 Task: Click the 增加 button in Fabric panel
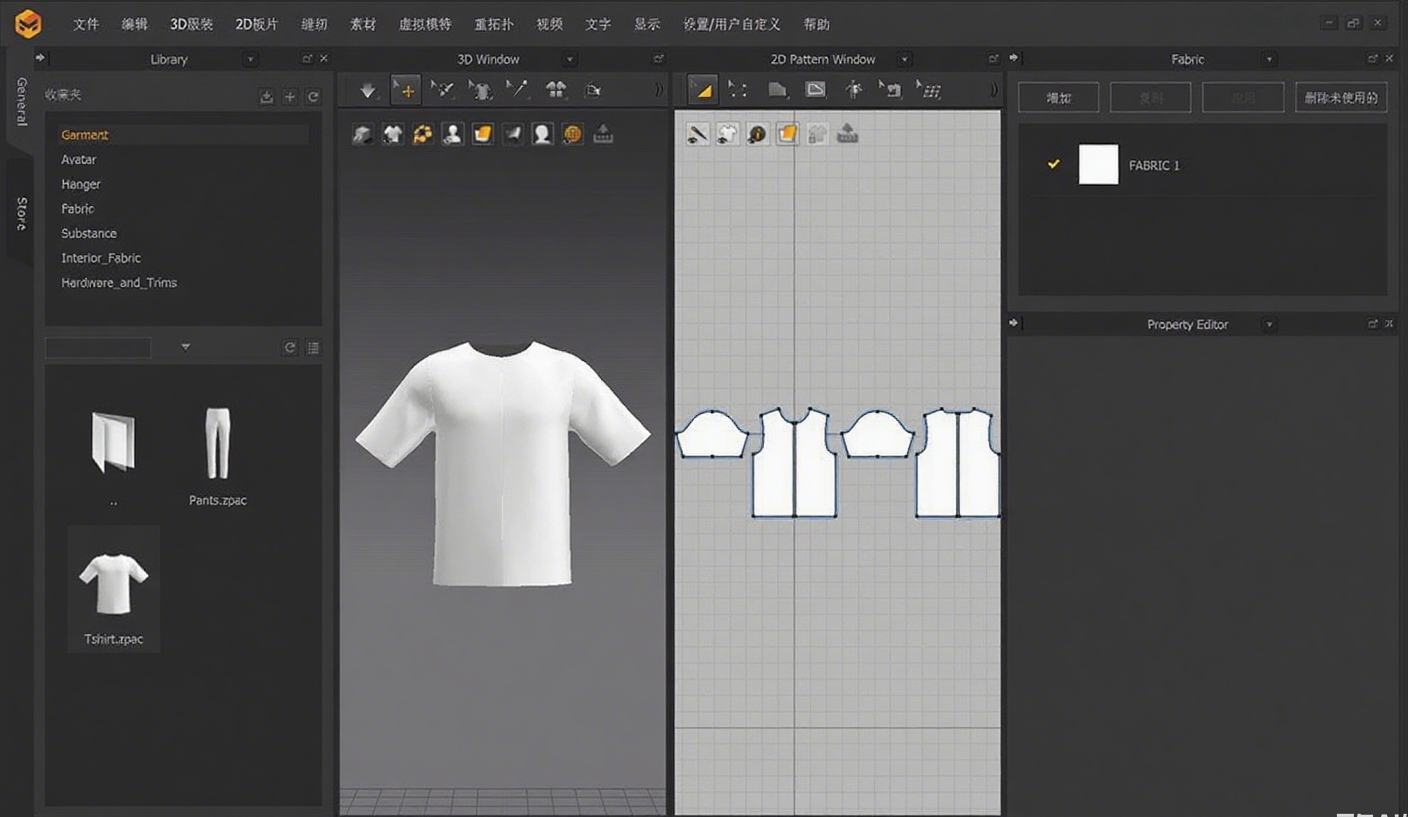coord(1058,98)
